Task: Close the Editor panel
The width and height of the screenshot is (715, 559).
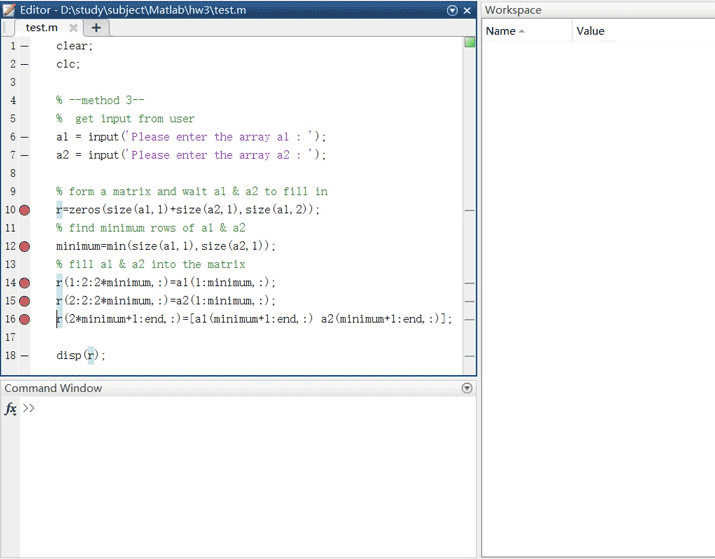Action: tap(467, 10)
